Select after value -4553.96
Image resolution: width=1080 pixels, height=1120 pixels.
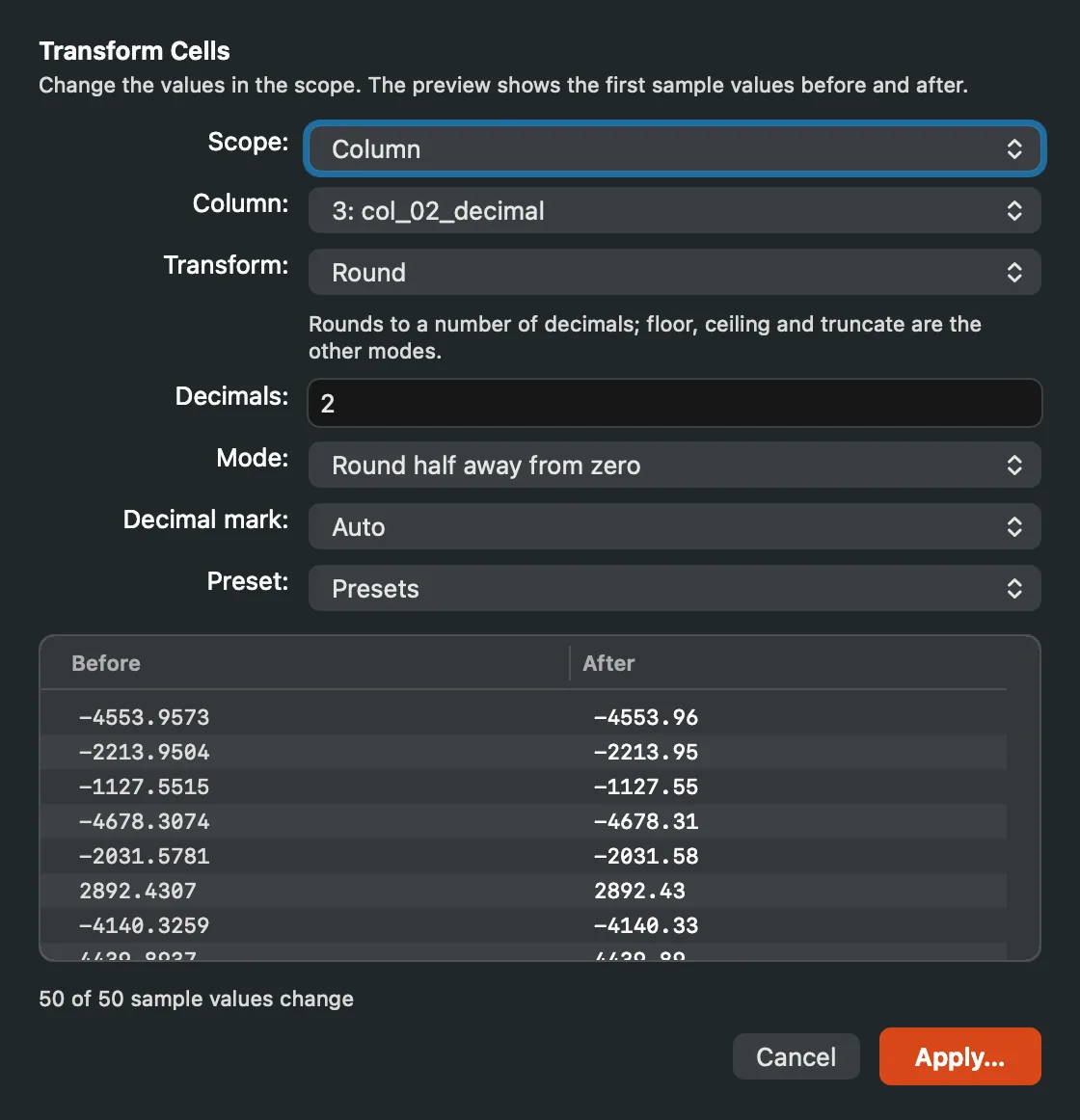(x=645, y=717)
